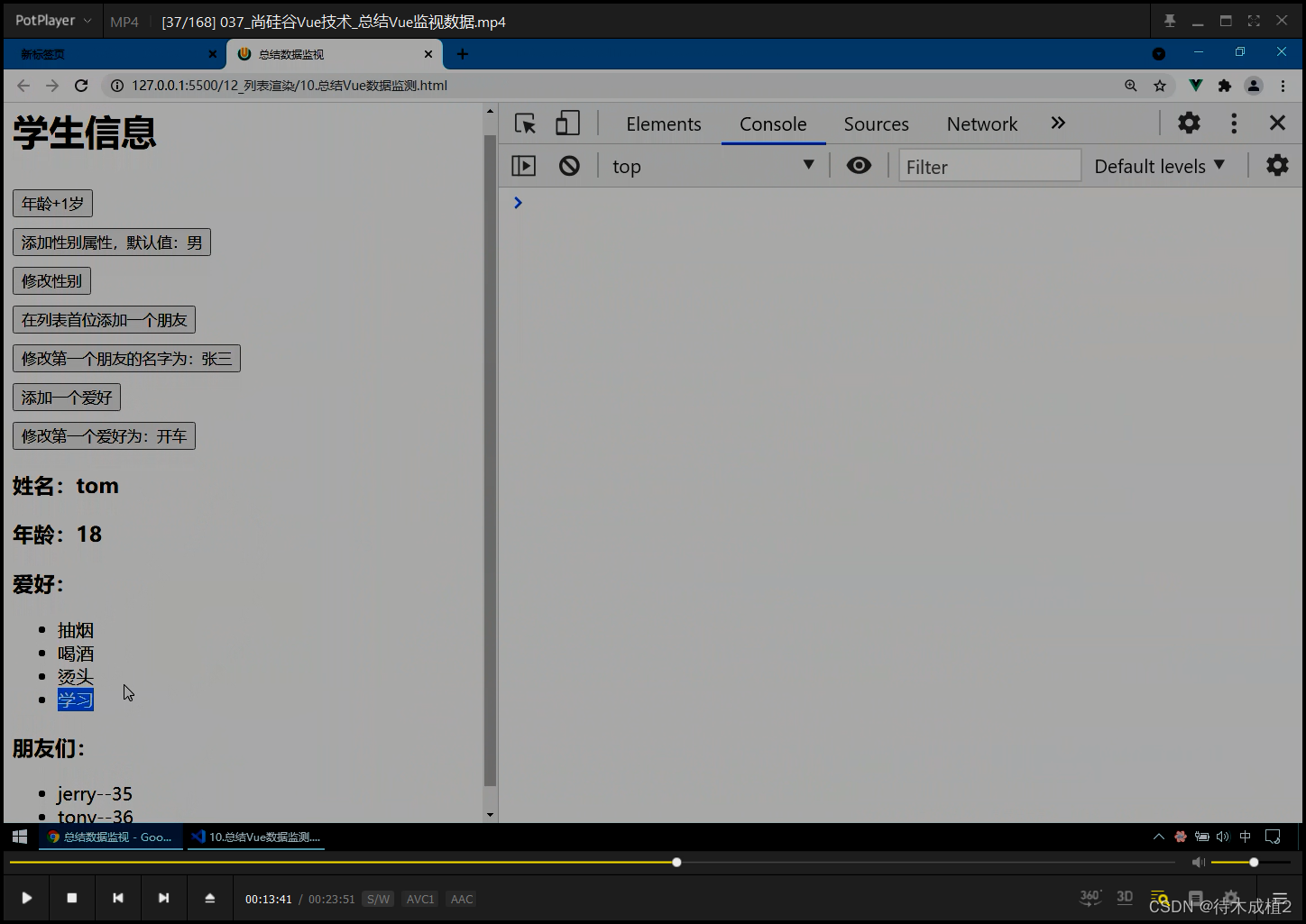This screenshot has height=924, width=1306.
Task: Toggle the live expression eye icon
Action: pos(859,165)
